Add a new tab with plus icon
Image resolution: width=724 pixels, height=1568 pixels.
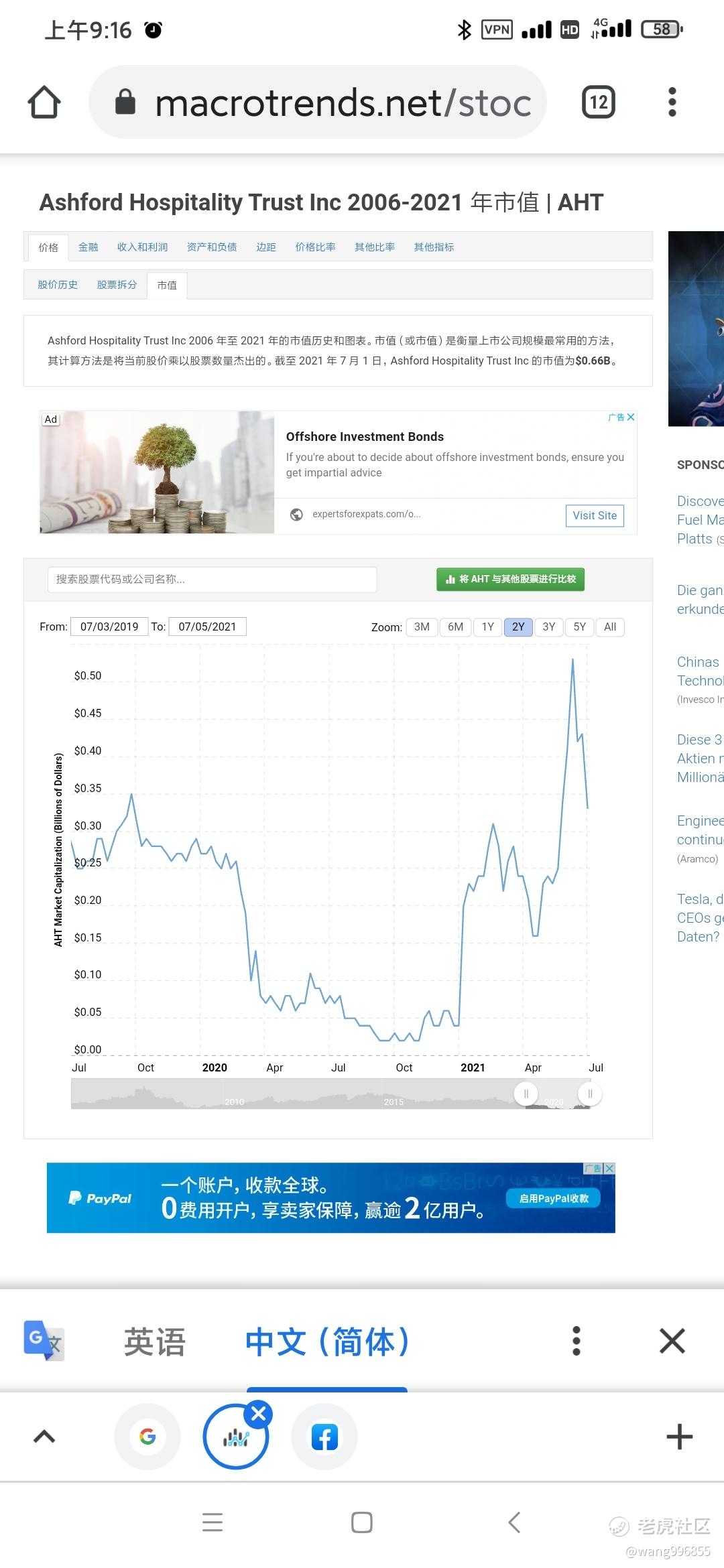pos(680,1437)
